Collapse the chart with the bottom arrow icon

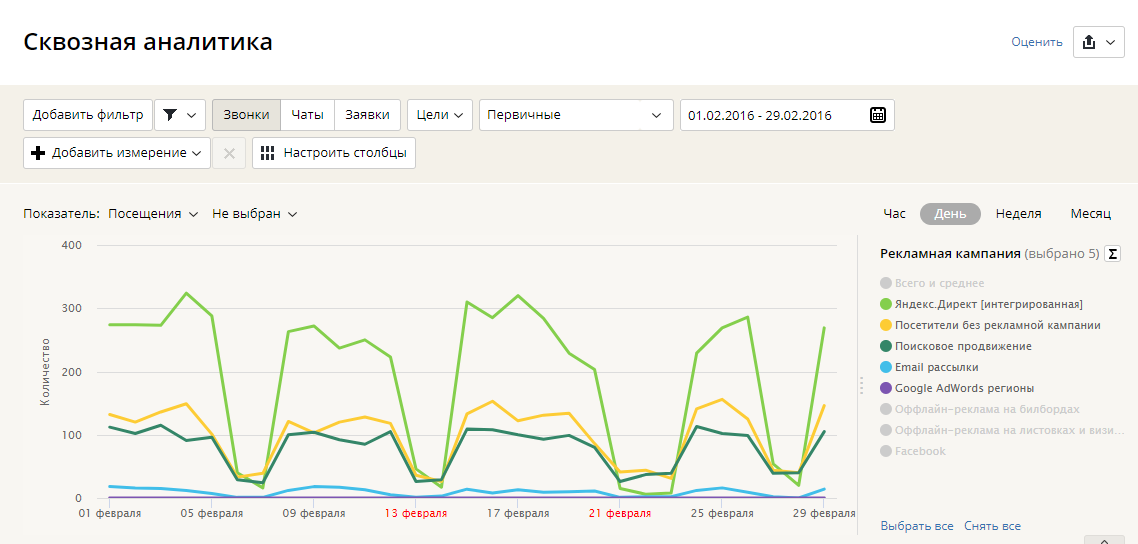(1104, 540)
